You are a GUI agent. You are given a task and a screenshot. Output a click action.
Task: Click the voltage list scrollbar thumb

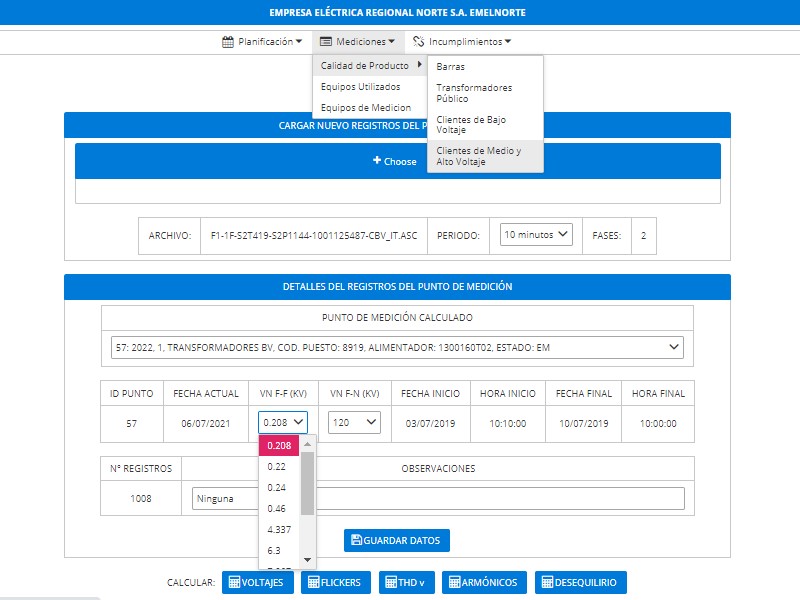tap(308, 483)
